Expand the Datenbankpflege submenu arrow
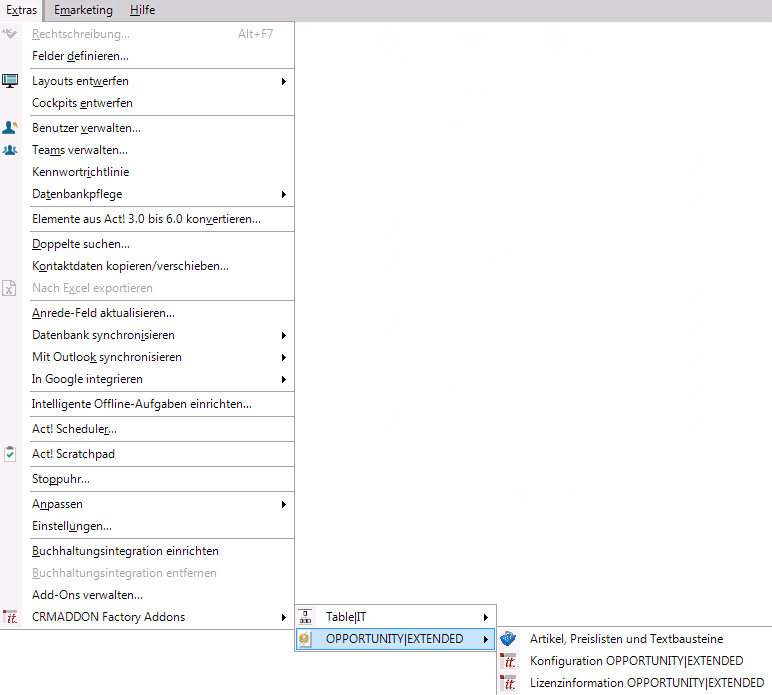Viewport: 772px width, 695px height. coord(284,194)
